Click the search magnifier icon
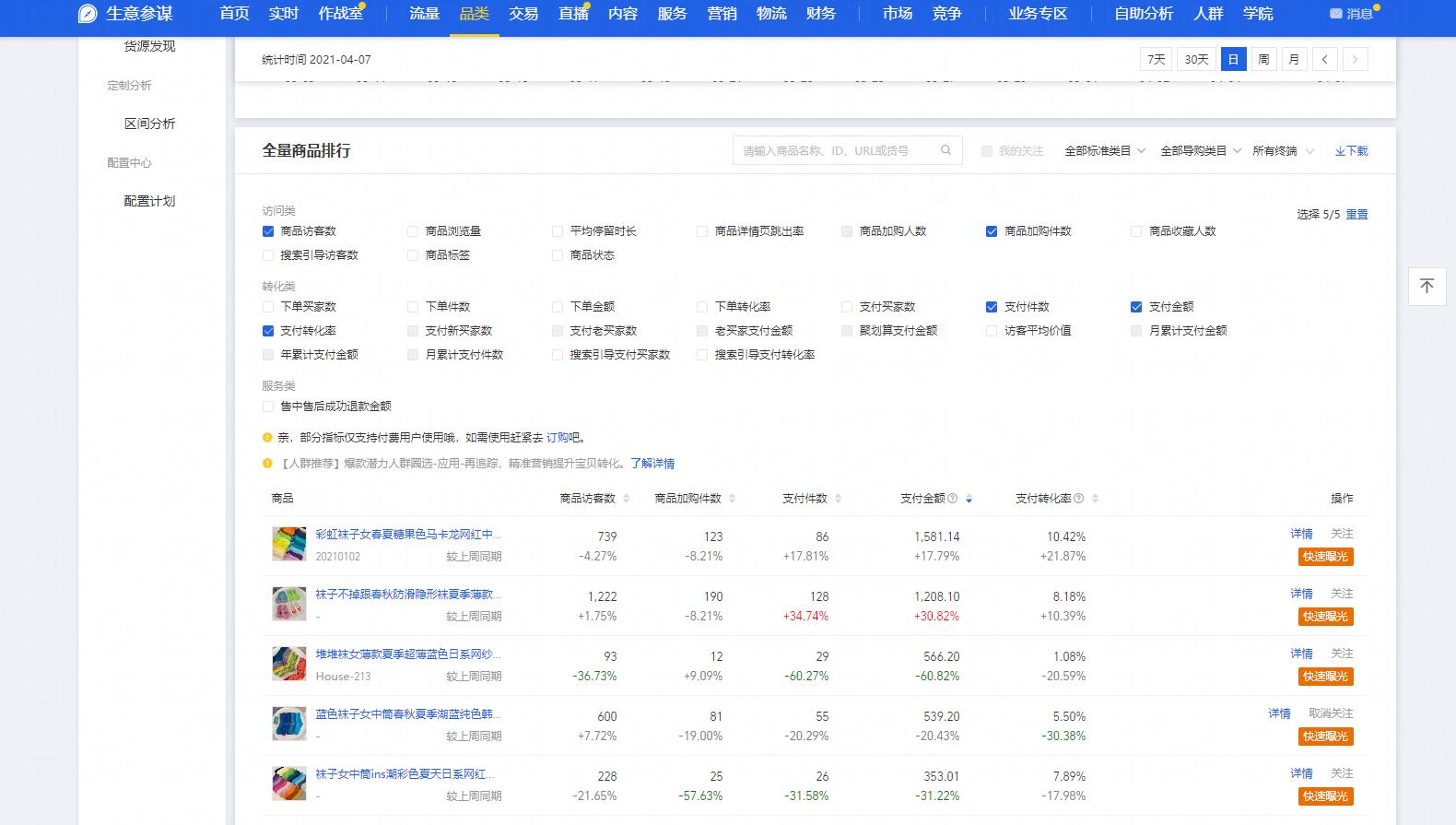This screenshot has height=825, width=1456. (945, 150)
